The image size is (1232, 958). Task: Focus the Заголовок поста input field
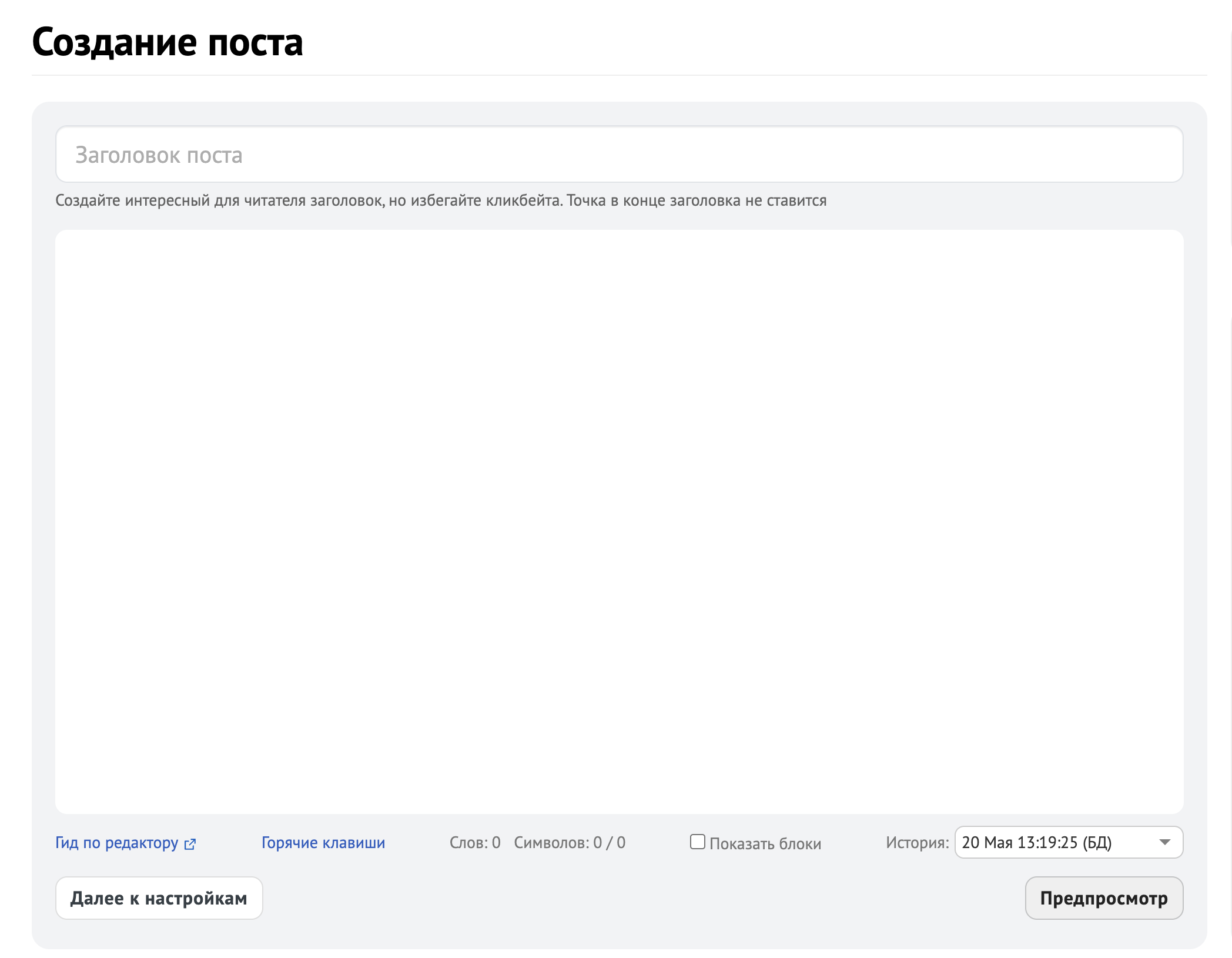click(x=618, y=155)
